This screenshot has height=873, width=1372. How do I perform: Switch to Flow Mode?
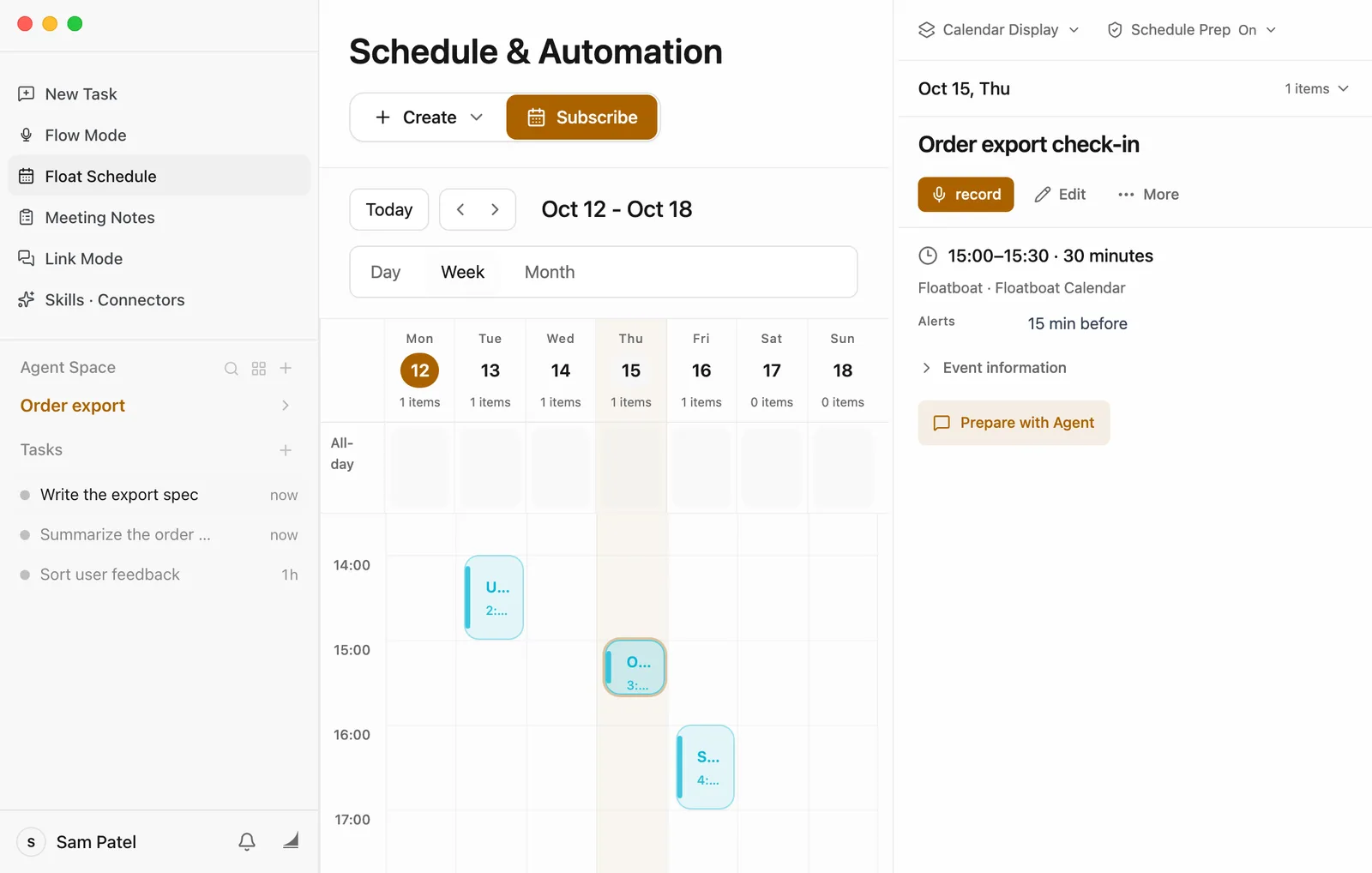[x=159, y=135]
